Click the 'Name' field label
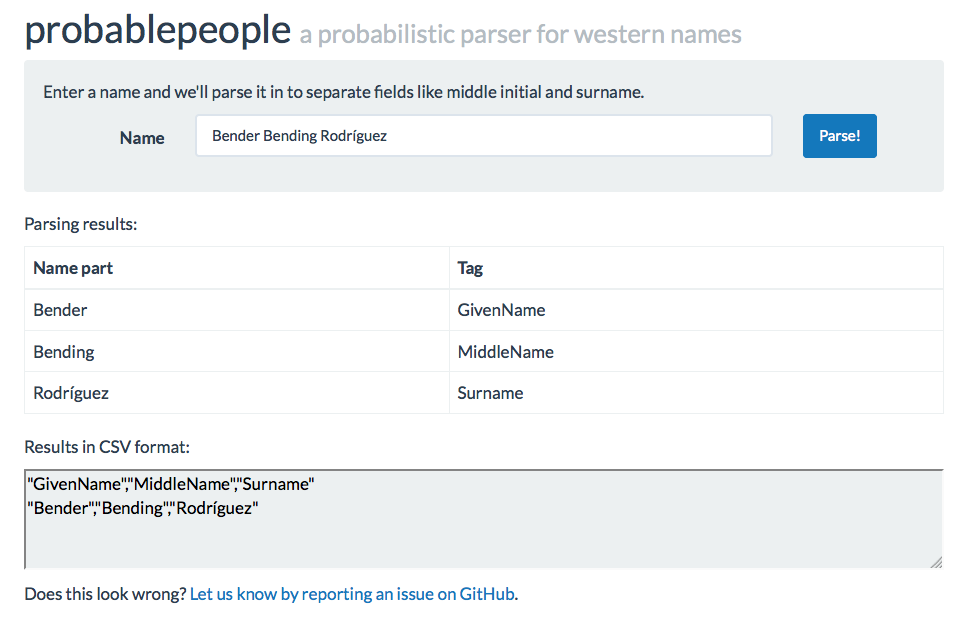This screenshot has height=619, width=959. 142,138
